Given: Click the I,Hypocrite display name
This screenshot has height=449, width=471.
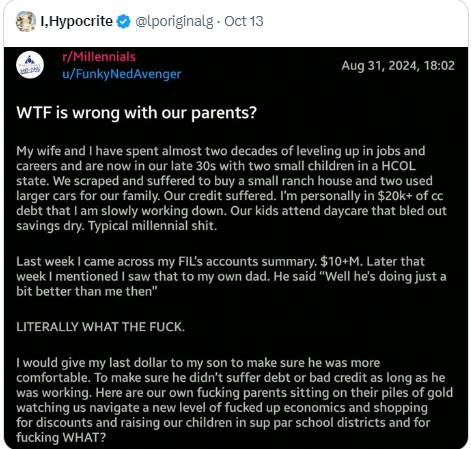Looking at the screenshot, I should pos(77,21).
